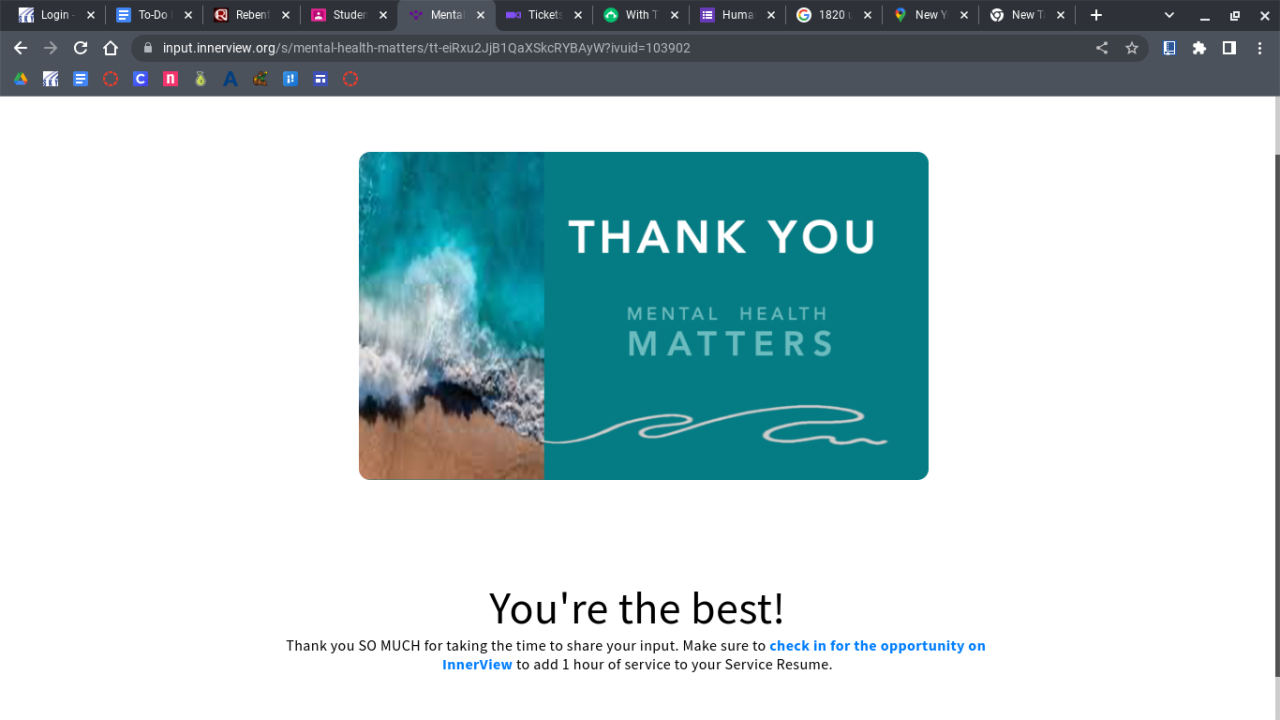Close the Login tab
The height and width of the screenshot is (720, 1280).
tap(90, 15)
